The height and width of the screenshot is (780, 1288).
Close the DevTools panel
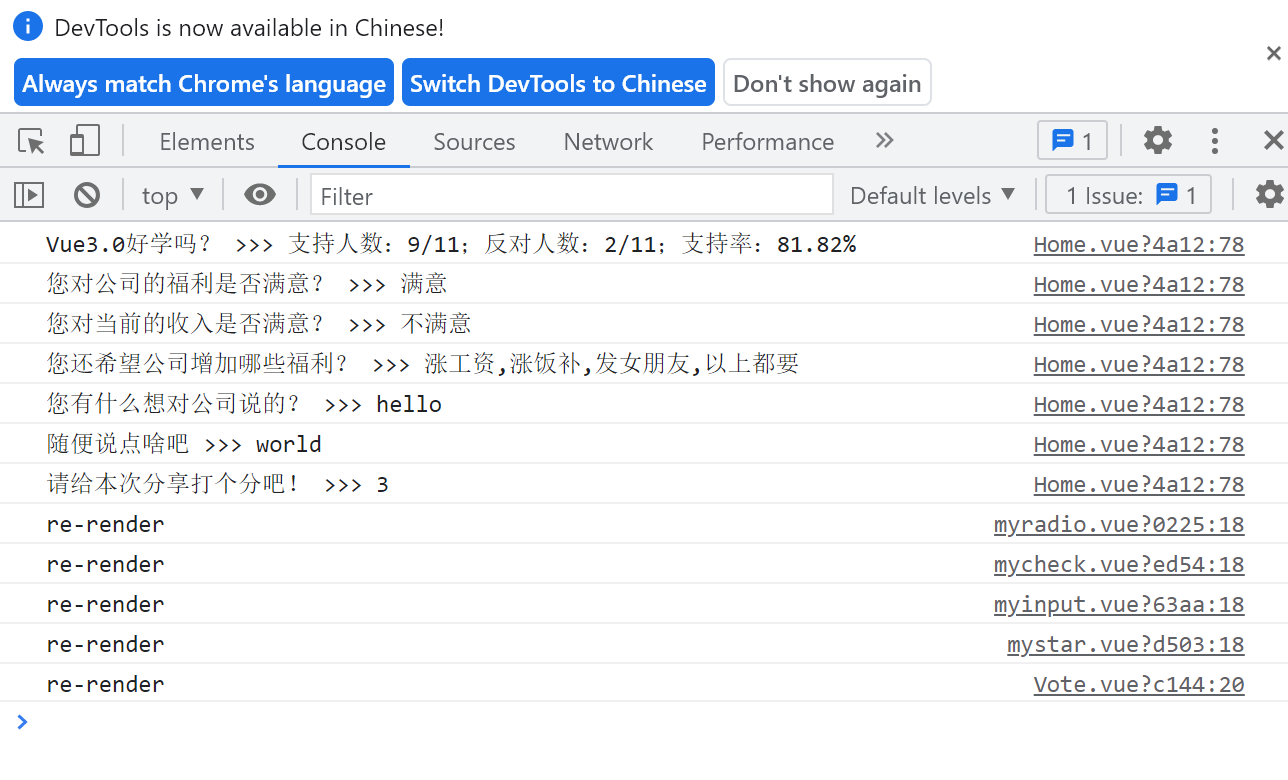click(1273, 141)
